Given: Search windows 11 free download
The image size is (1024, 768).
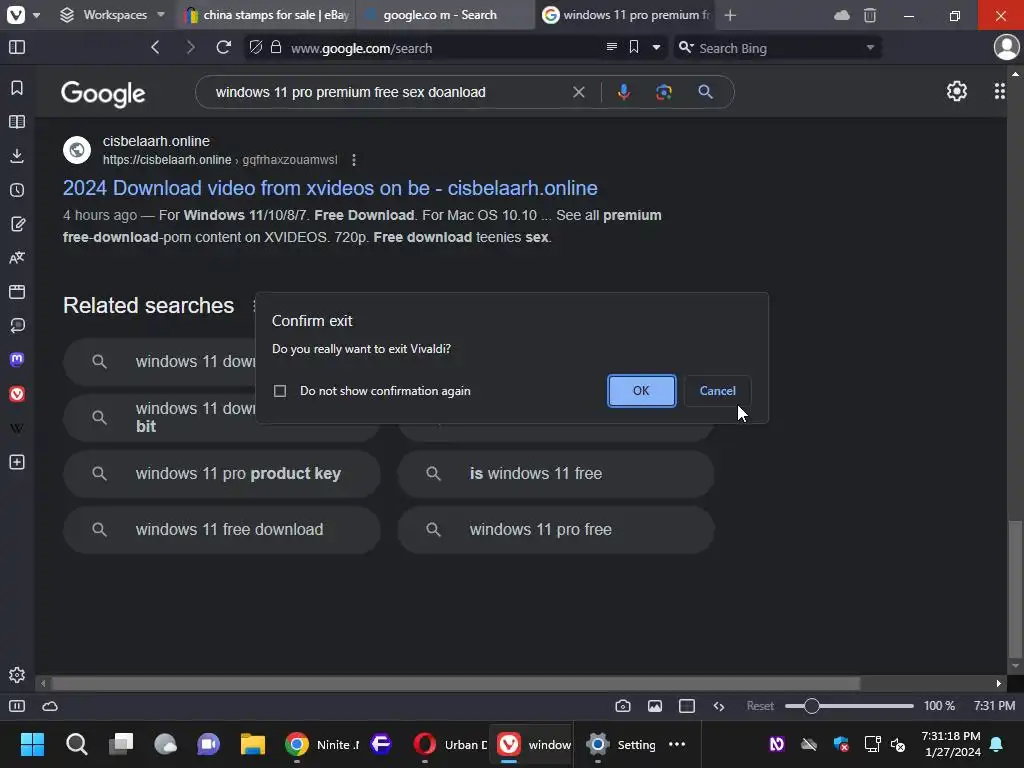Looking at the screenshot, I should point(222,530).
